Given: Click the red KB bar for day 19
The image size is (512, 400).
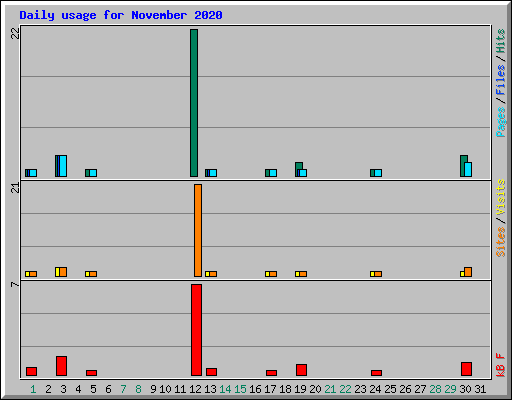Looking at the screenshot, I should pyautogui.click(x=301, y=370).
